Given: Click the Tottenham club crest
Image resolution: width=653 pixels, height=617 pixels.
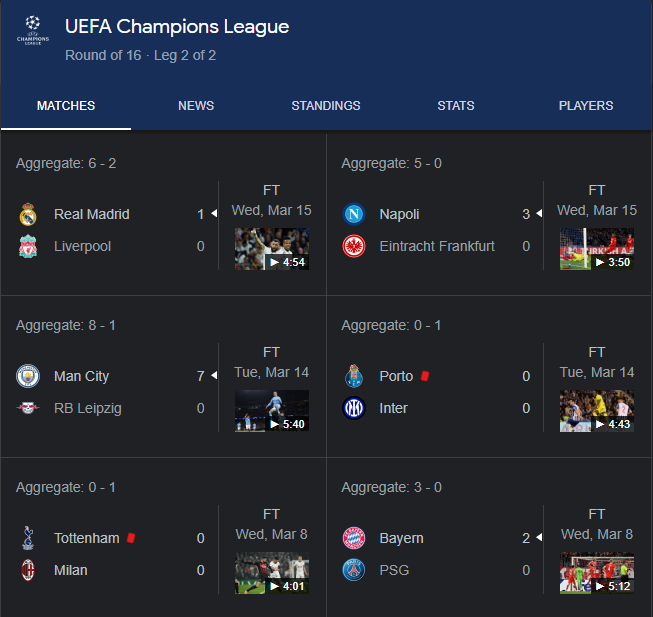Looking at the screenshot, I should tap(27, 538).
